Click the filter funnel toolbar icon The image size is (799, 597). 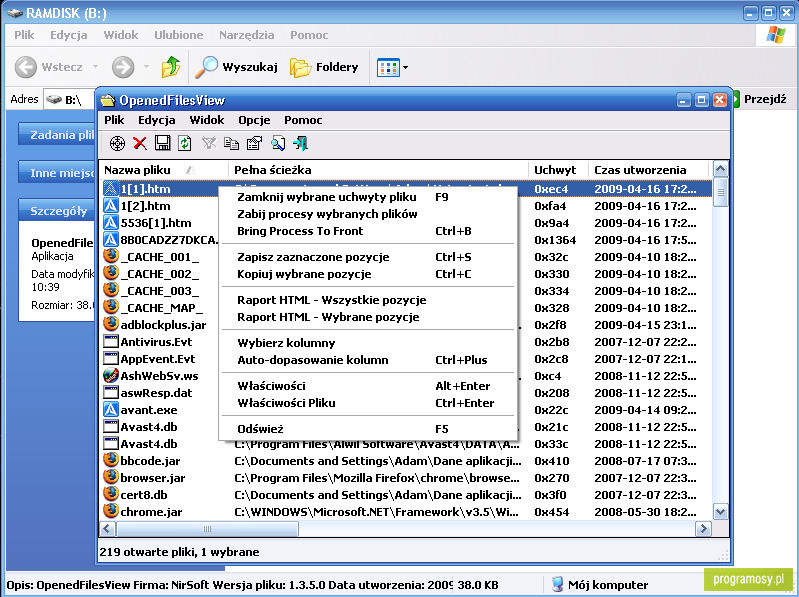tap(209, 143)
